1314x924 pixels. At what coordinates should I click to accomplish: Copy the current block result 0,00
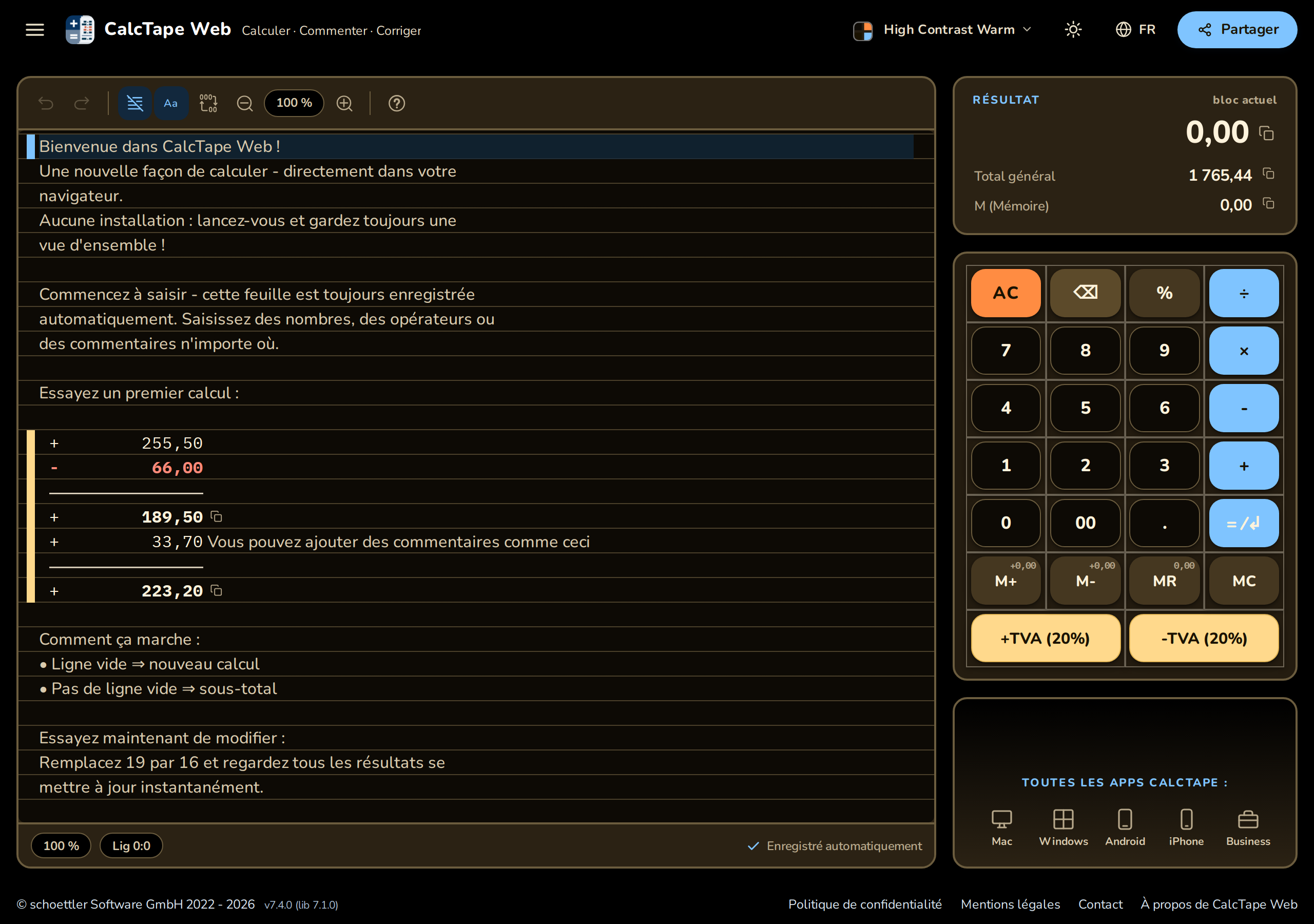1266,133
